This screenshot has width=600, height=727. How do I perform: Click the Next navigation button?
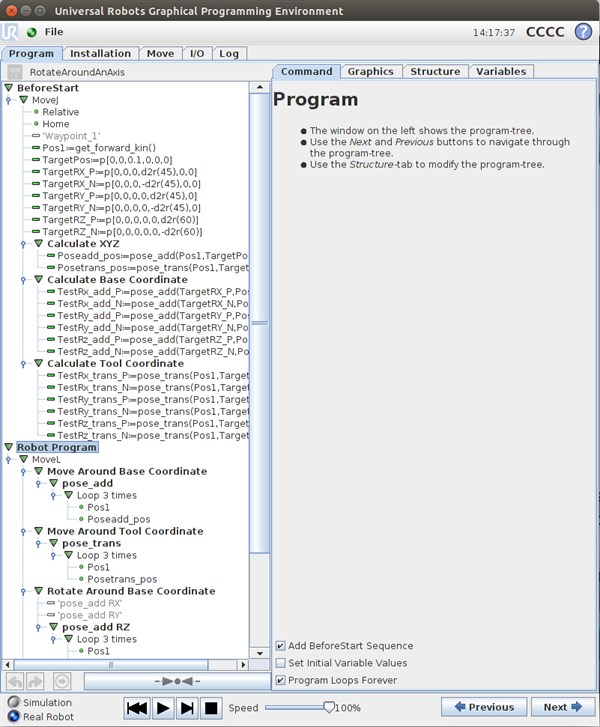(x=563, y=707)
